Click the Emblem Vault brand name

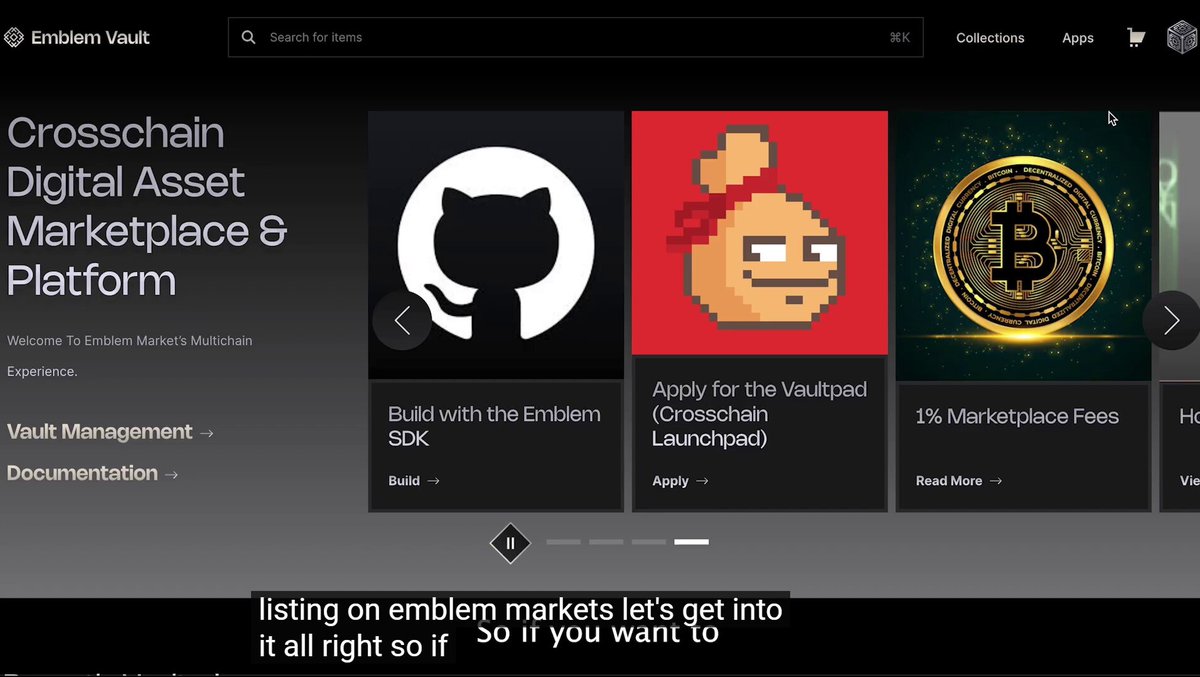[90, 38]
